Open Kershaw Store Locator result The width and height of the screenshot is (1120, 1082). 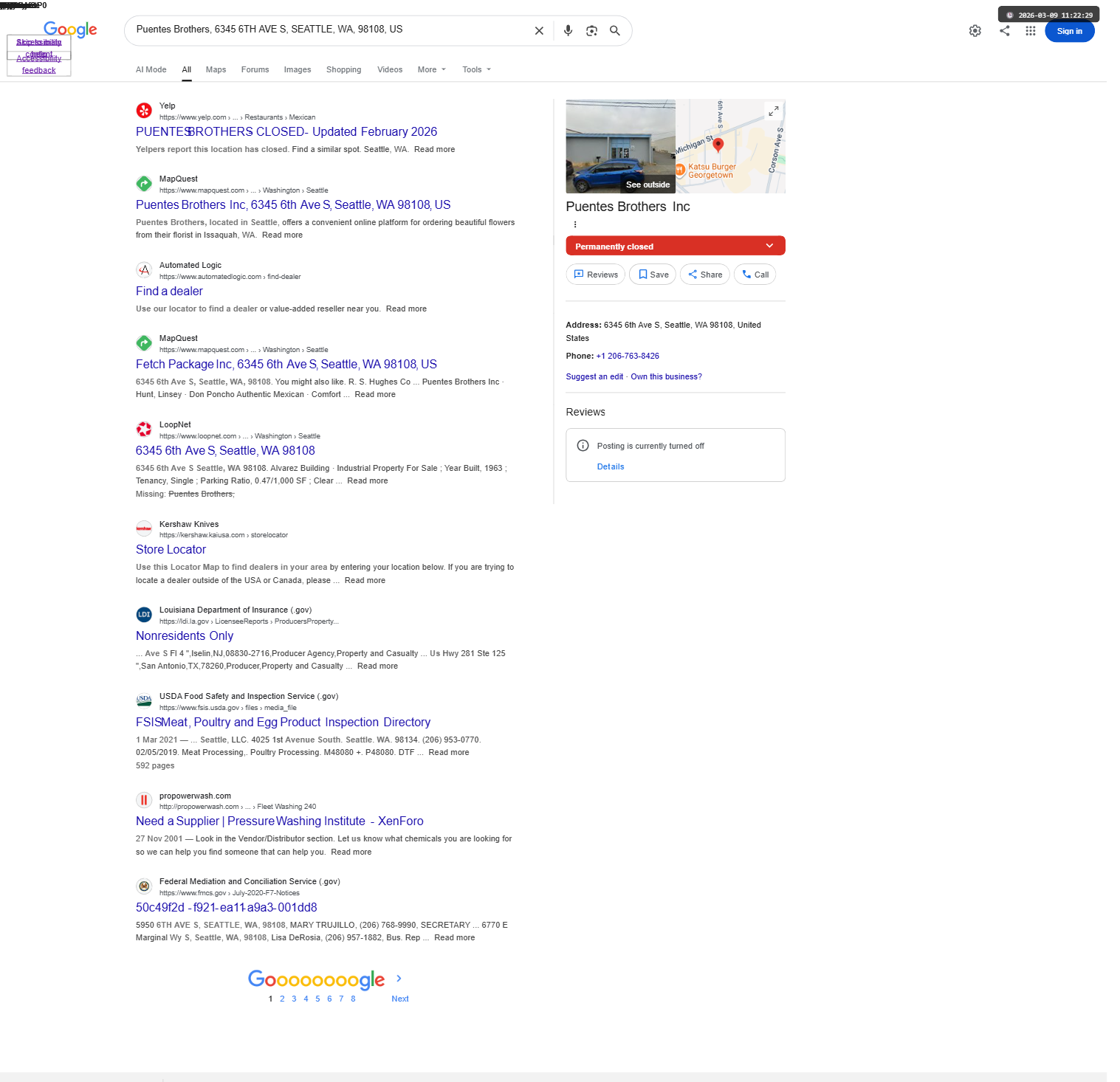coord(171,549)
